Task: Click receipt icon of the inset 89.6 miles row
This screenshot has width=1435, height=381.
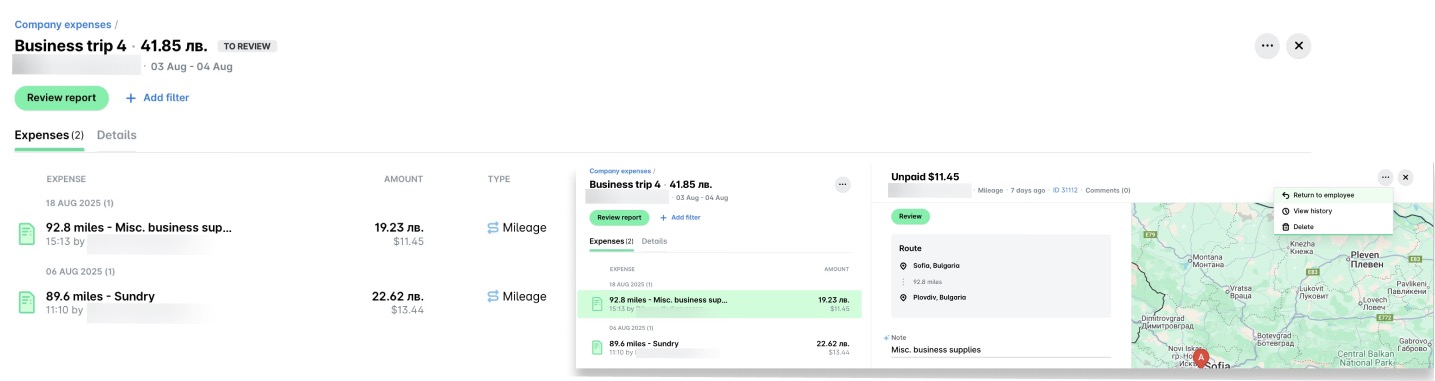Action: point(597,347)
